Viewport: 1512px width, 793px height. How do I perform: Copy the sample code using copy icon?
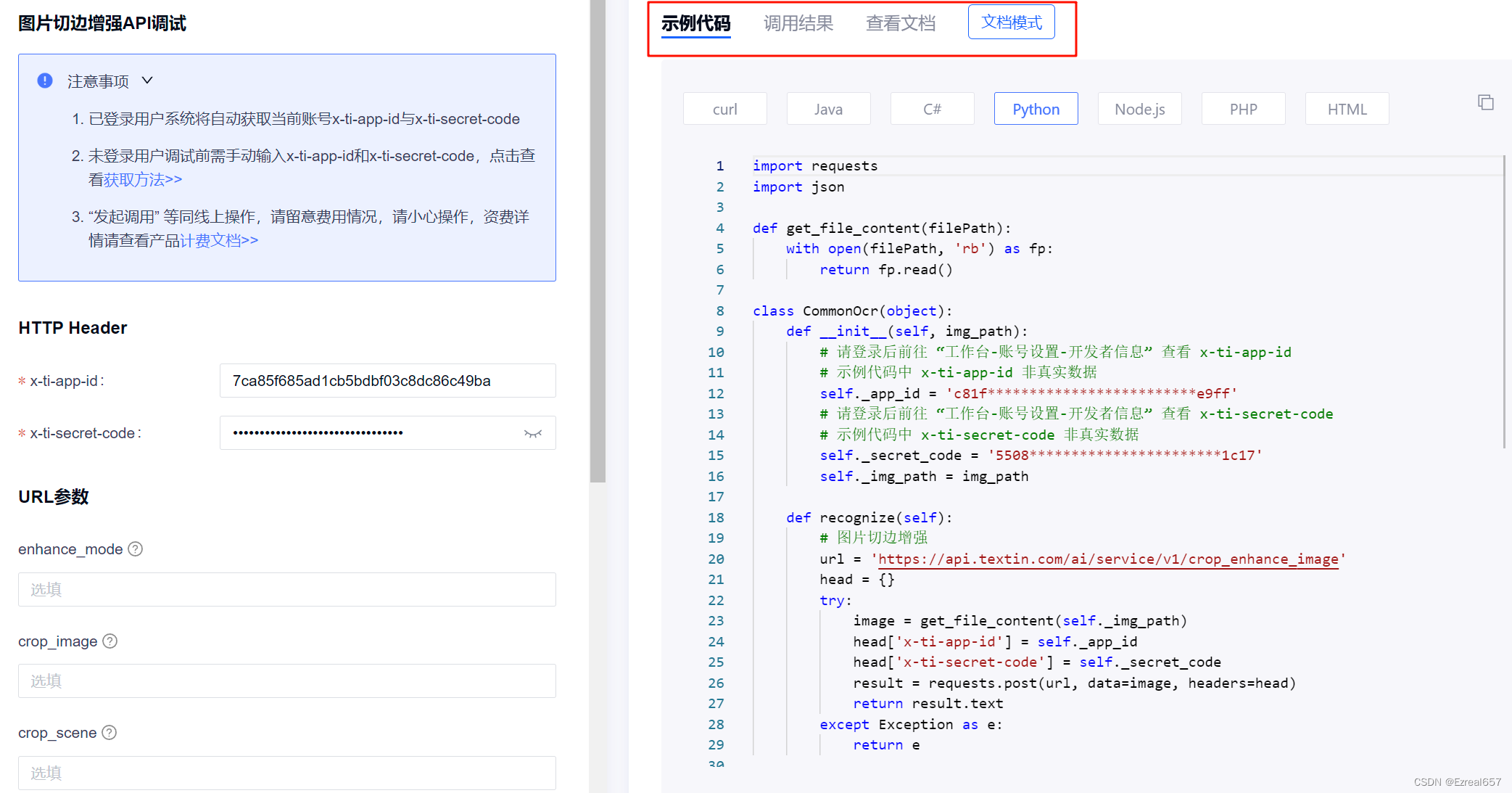pyautogui.click(x=1485, y=102)
